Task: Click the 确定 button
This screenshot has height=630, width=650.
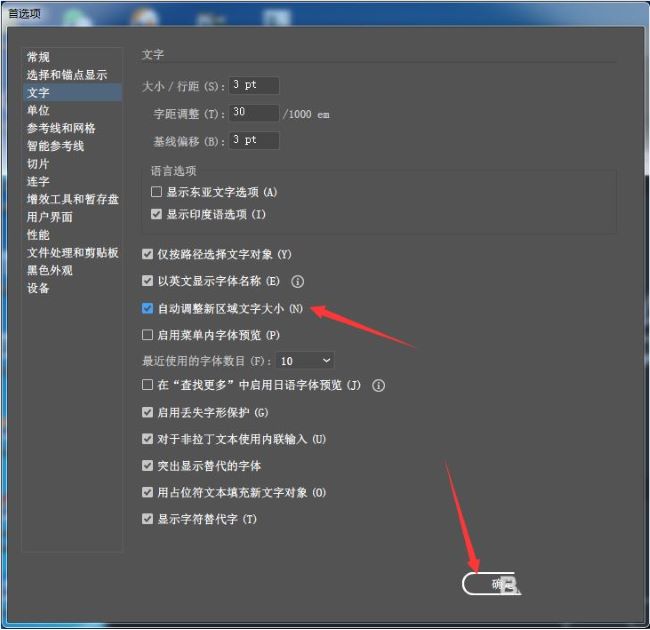Action: [492, 584]
